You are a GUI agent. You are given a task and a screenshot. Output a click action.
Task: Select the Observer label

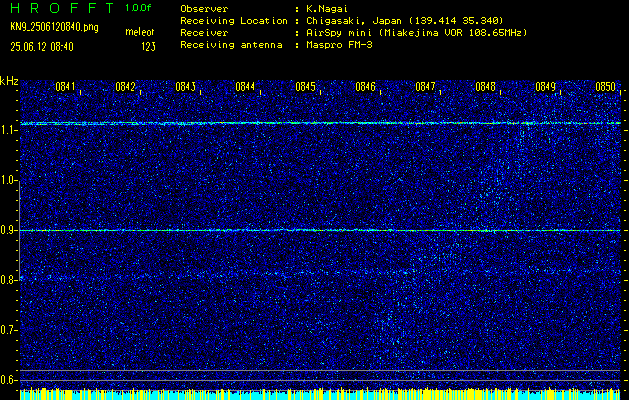pyautogui.click(x=204, y=9)
